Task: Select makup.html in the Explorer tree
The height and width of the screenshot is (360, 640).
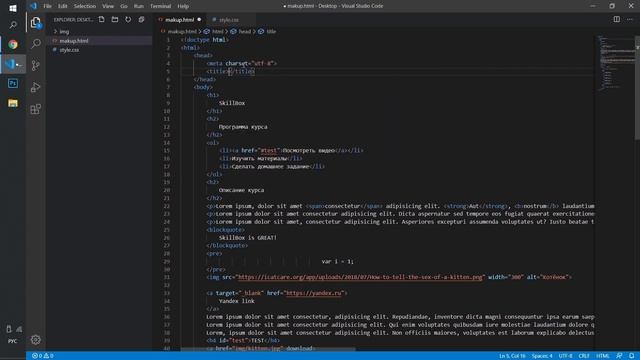Action: point(73,41)
